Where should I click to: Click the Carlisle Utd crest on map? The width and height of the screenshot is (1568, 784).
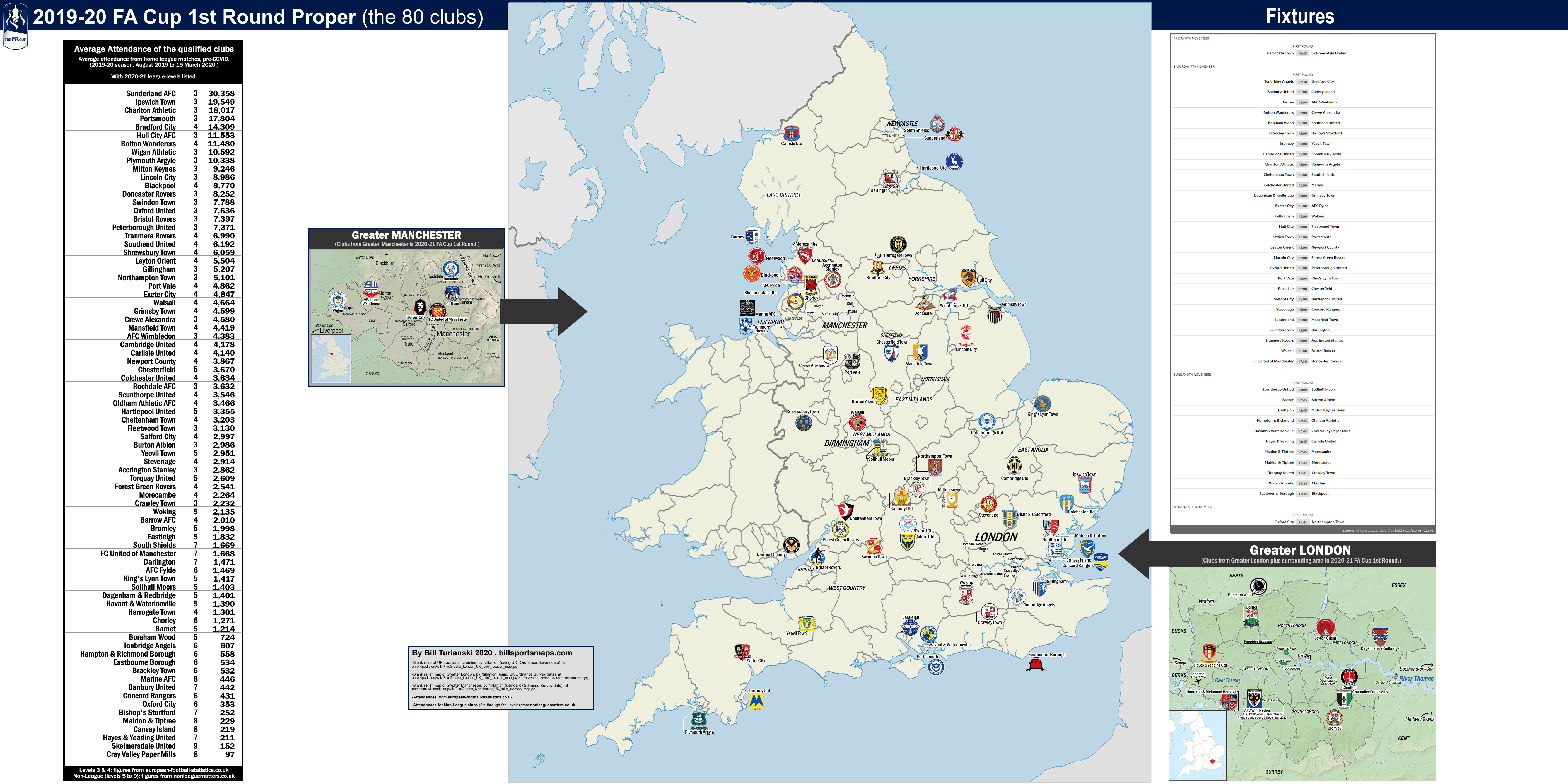tap(791, 133)
